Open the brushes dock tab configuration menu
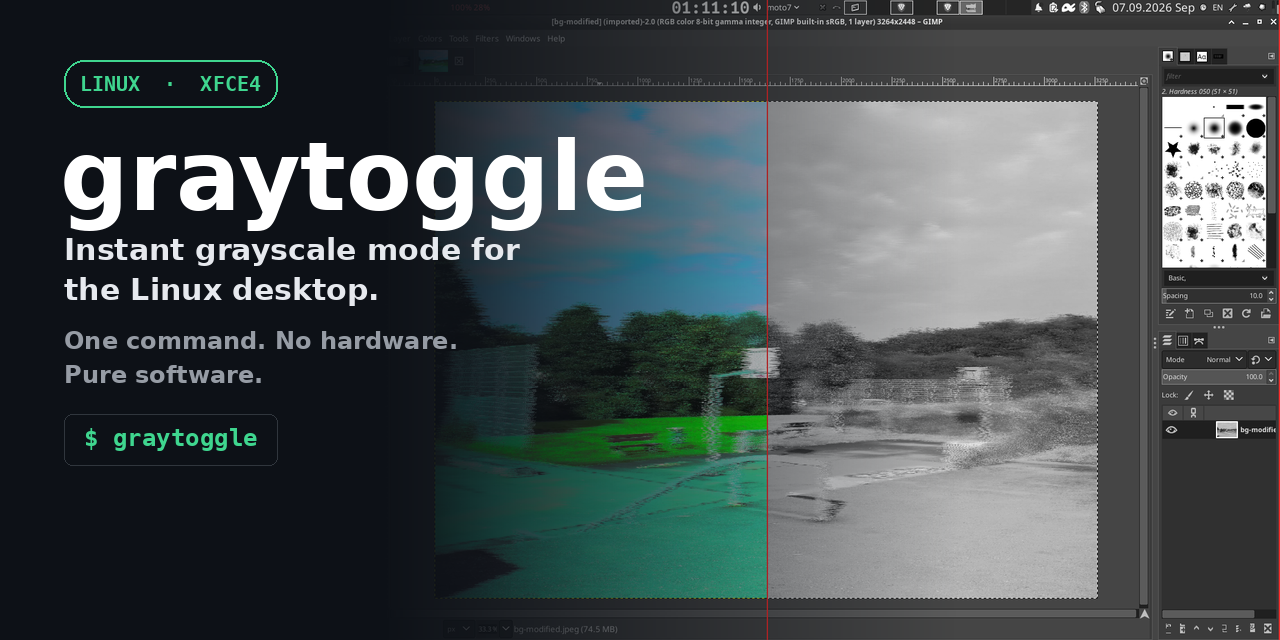Image resolution: width=1280 pixels, height=640 pixels. tap(1271, 56)
